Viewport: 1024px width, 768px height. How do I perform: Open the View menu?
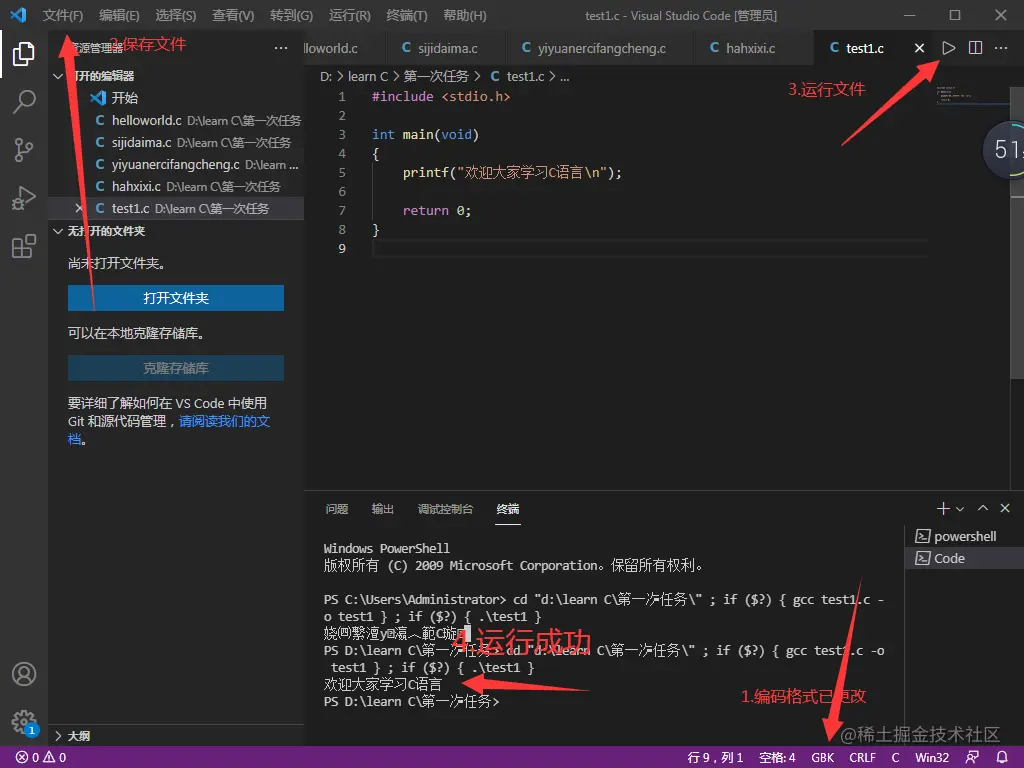(x=233, y=15)
